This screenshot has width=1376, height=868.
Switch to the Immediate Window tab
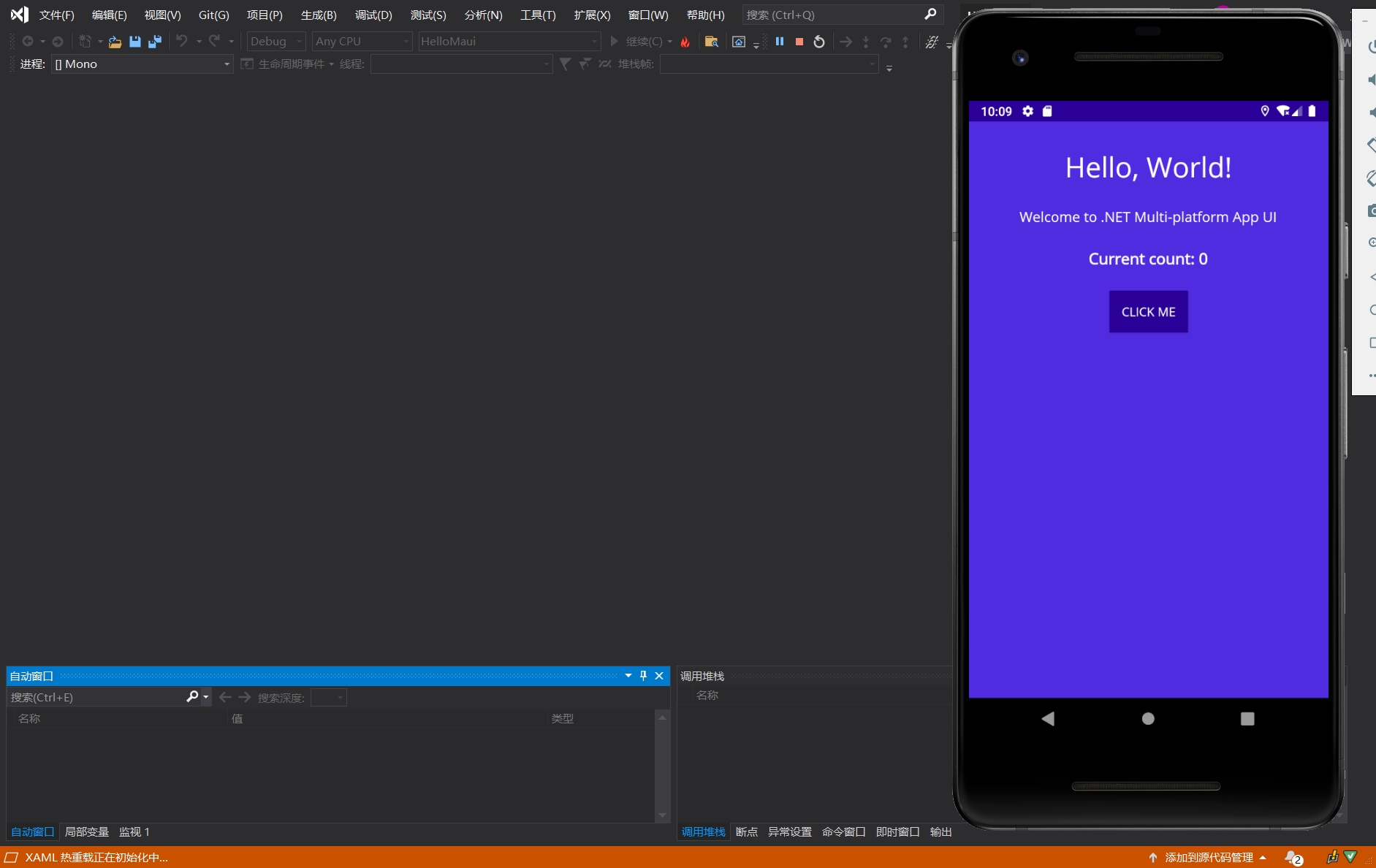tap(897, 831)
